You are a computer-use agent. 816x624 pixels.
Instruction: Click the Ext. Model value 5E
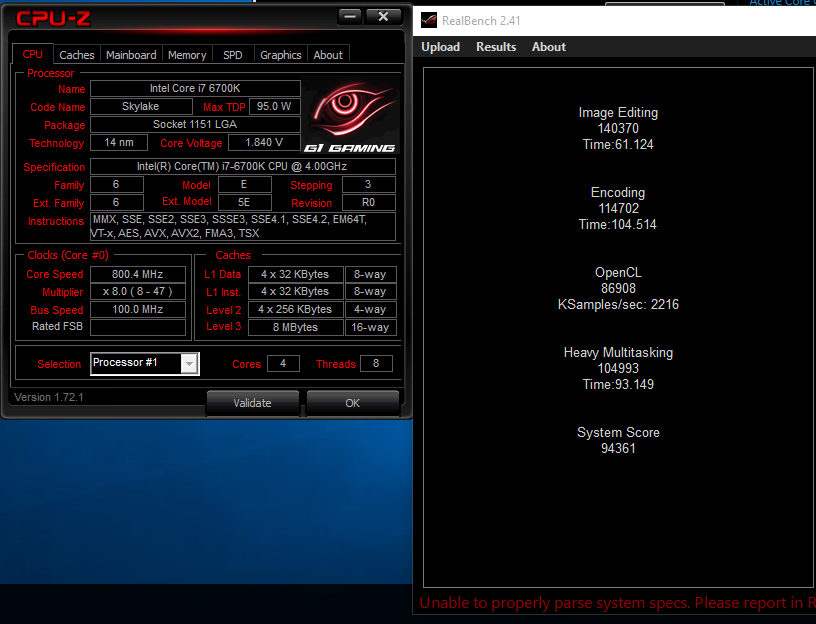(x=244, y=202)
